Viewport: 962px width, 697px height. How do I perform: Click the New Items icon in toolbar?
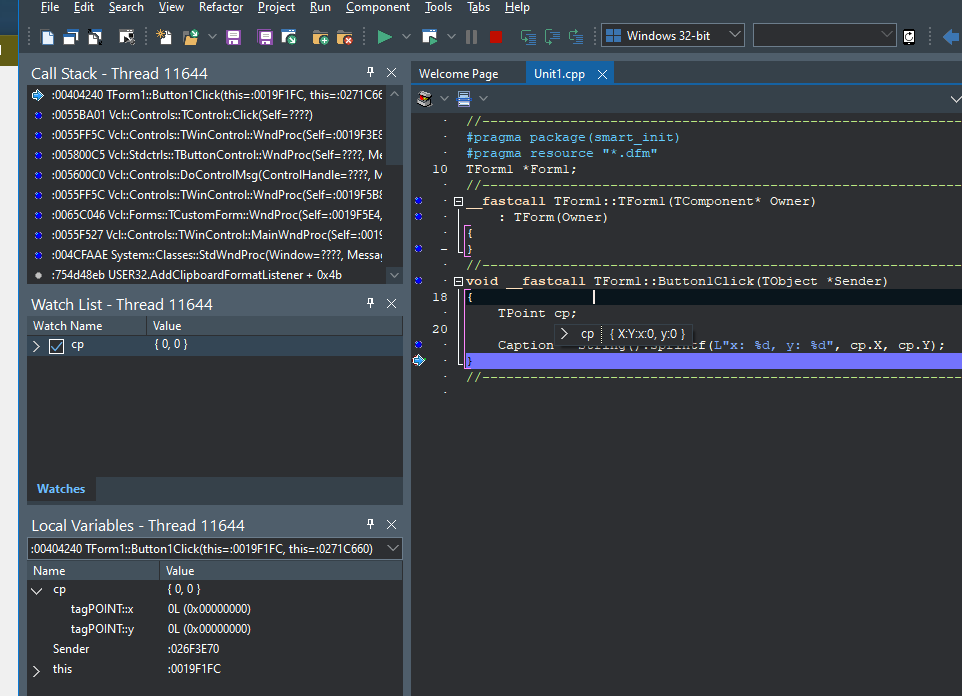(164, 37)
